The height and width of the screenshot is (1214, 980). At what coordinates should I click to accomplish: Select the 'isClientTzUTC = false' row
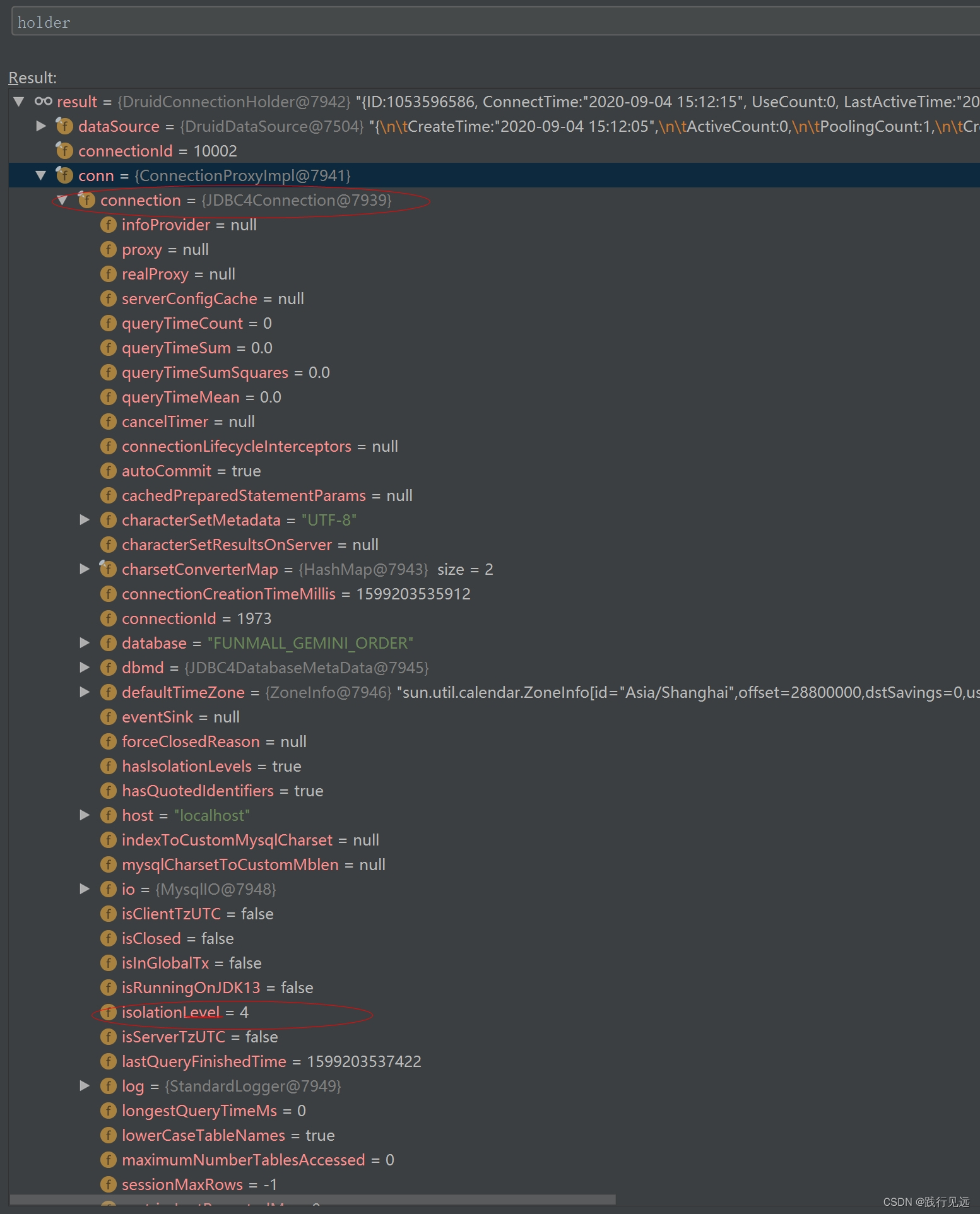pyautogui.click(x=494, y=914)
